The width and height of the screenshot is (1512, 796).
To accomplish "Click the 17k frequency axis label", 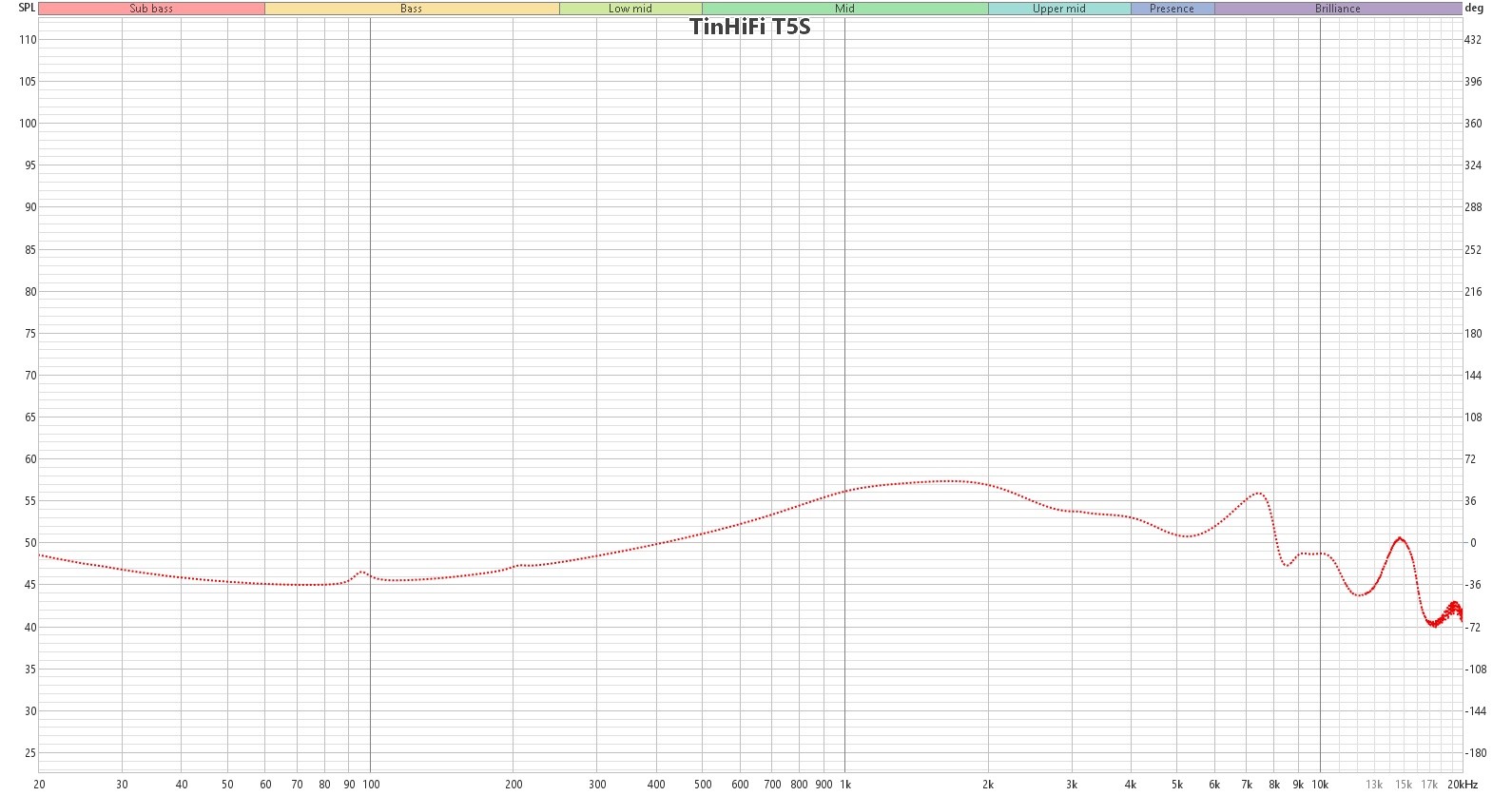I will click(x=1429, y=785).
